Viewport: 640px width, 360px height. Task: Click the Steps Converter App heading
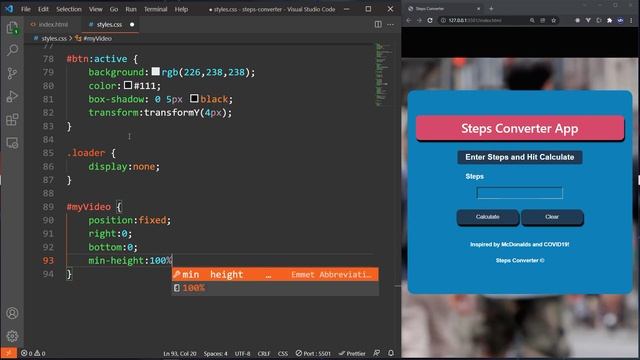pyautogui.click(x=520, y=128)
